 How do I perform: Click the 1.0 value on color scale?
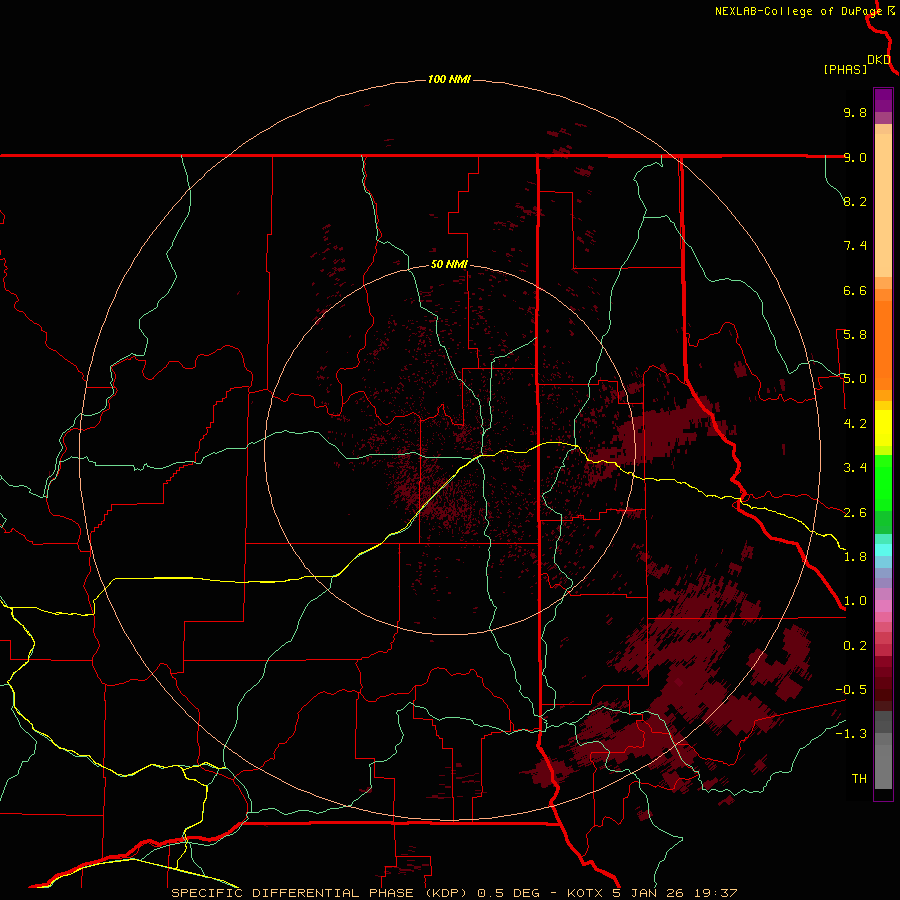[x=855, y=601]
